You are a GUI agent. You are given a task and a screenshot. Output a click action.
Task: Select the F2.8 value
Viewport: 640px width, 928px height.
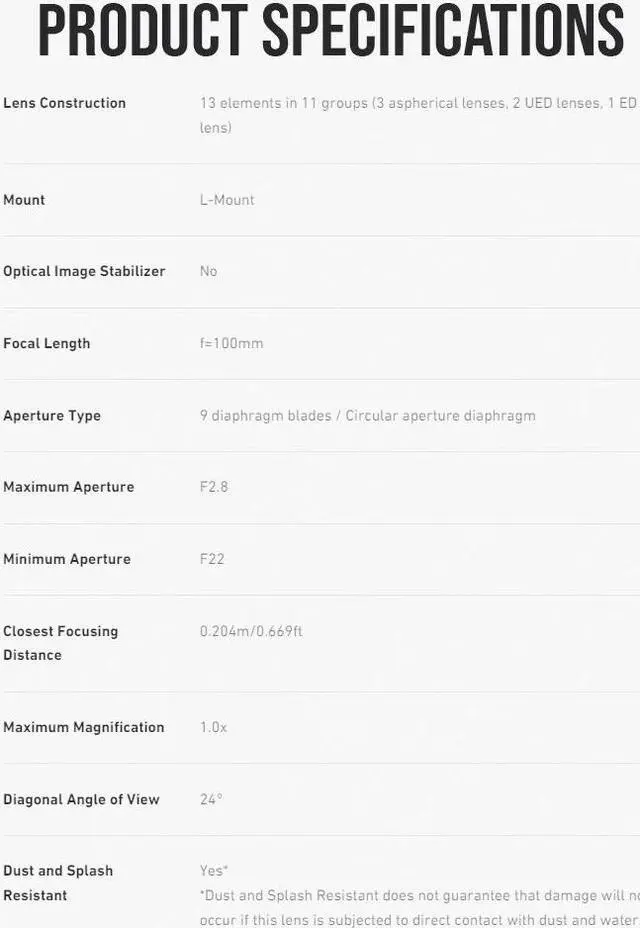point(214,487)
